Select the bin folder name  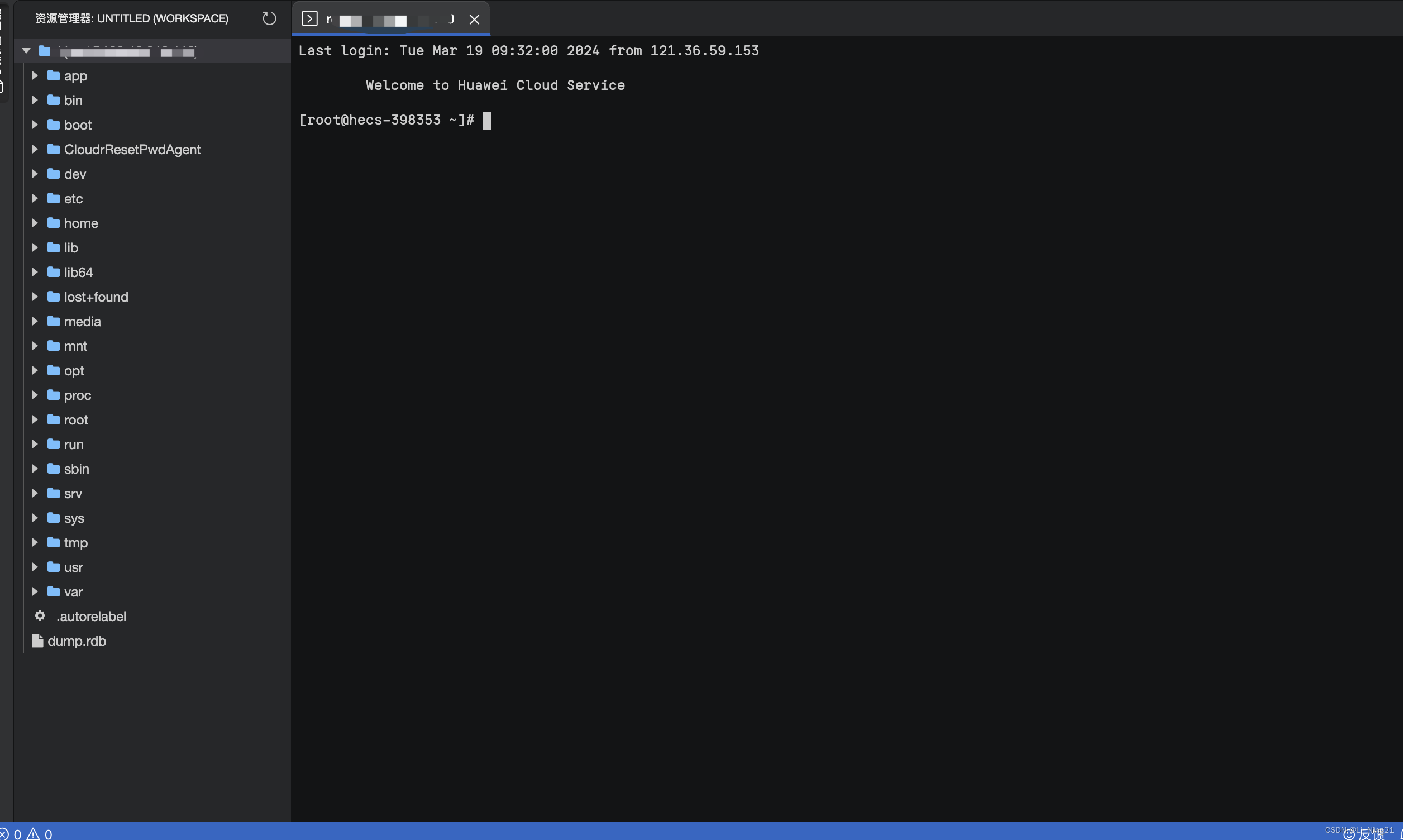(73, 100)
